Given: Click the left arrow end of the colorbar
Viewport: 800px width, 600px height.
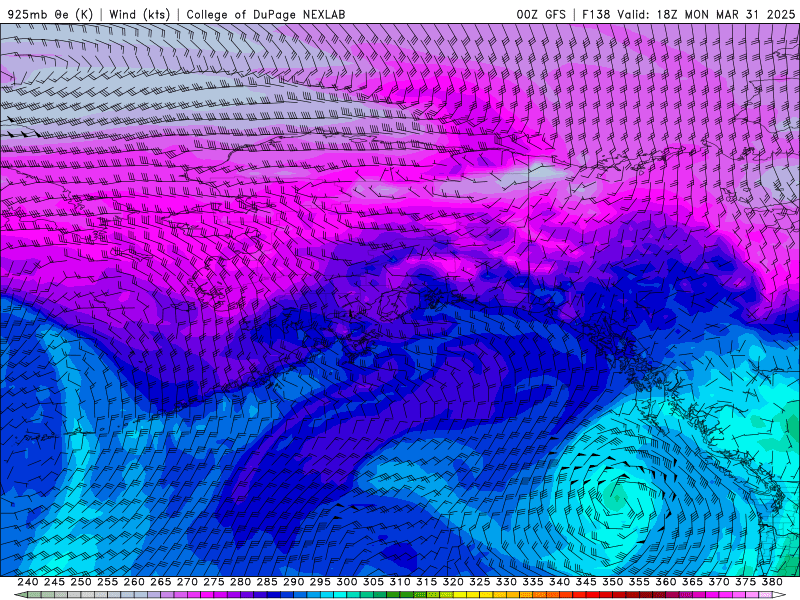Looking at the screenshot, I should pyautogui.click(x=20, y=595).
